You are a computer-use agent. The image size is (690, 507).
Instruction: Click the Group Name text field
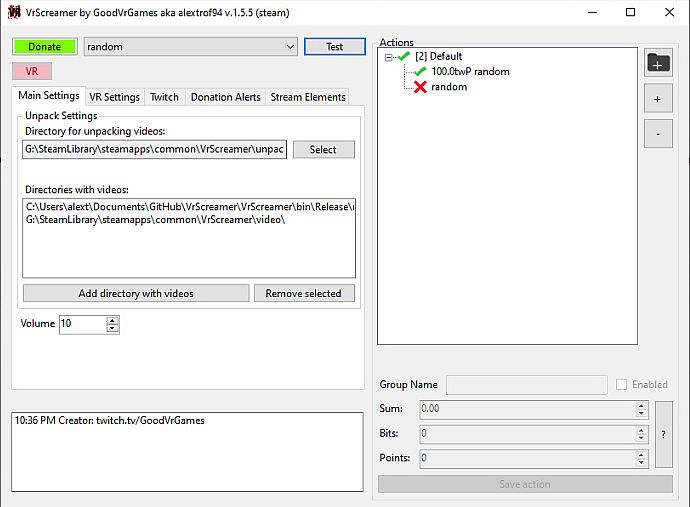pyautogui.click(x=527, y=385)
